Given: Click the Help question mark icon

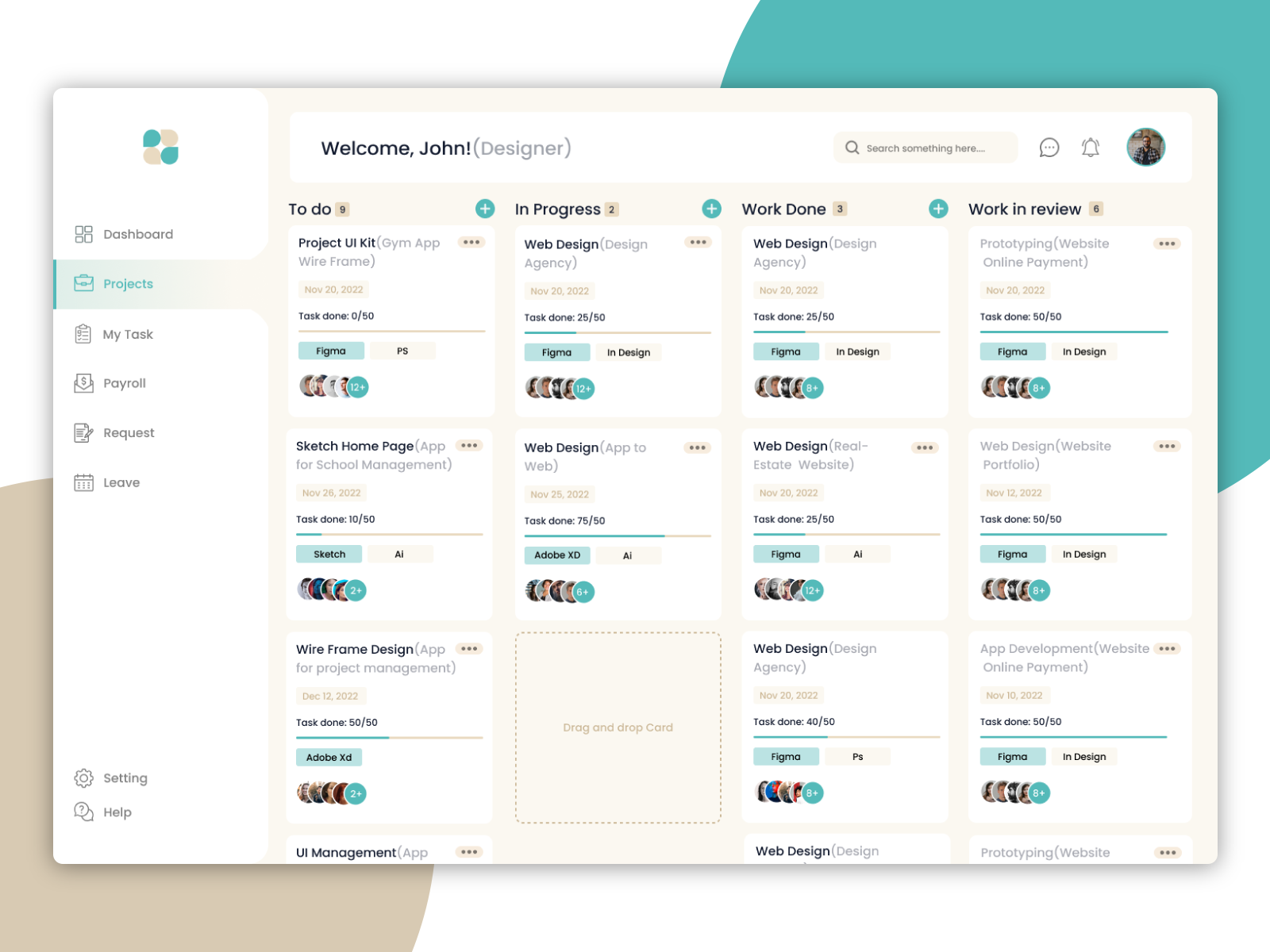Looking at the screenshot, I should pos(83,812).
